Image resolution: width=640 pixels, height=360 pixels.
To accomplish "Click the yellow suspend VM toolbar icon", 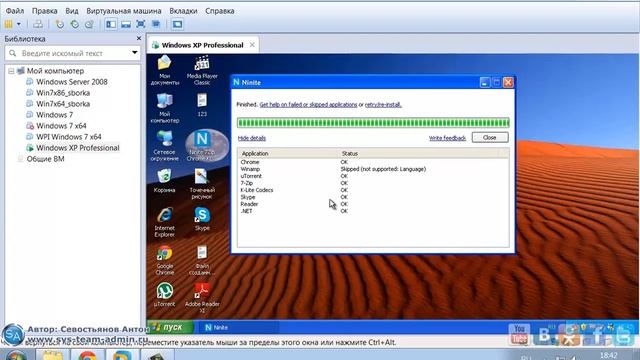I will [x=9, y=24].
